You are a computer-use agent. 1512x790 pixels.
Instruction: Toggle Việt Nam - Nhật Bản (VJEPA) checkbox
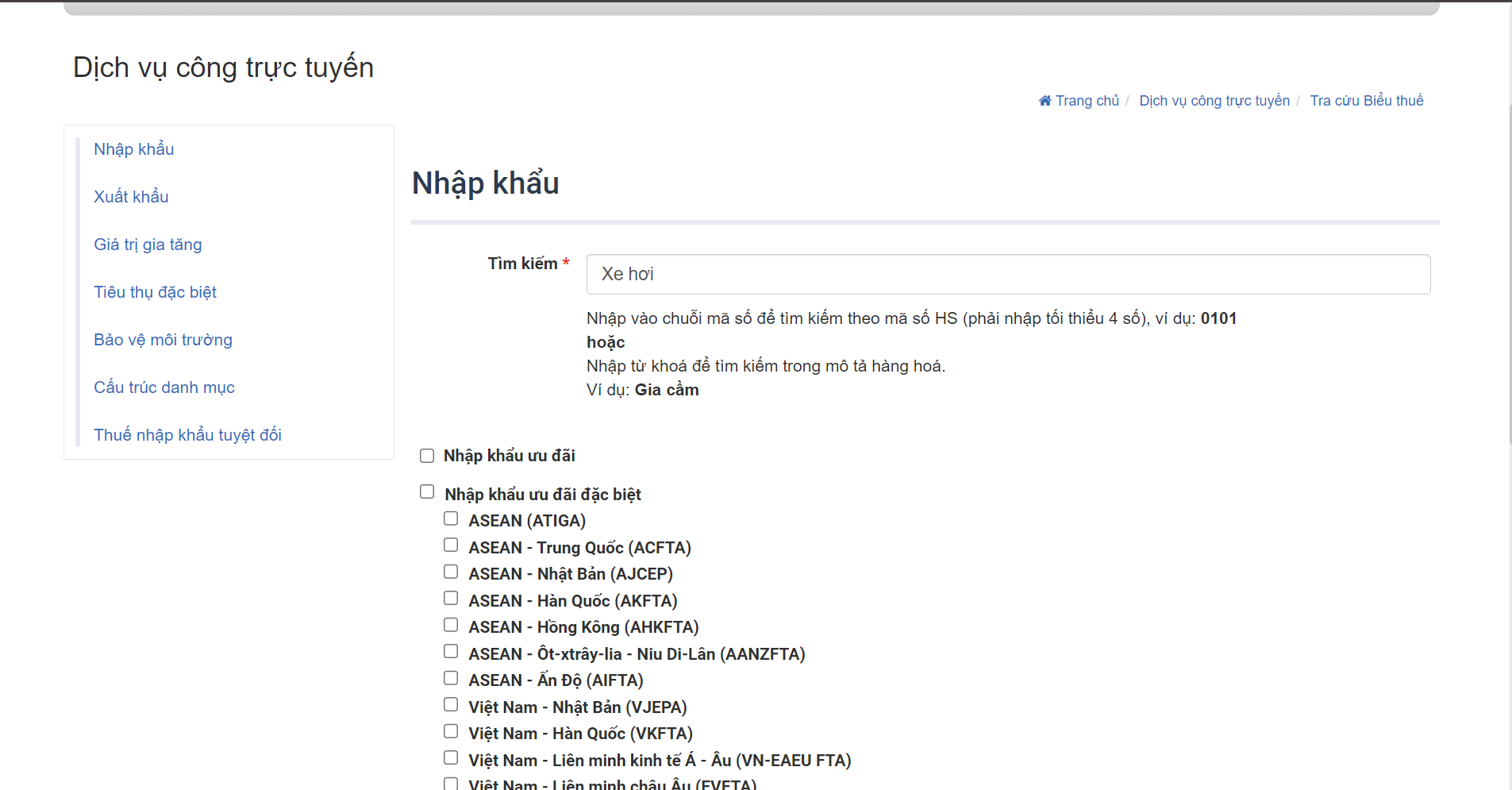coord(451,704)
